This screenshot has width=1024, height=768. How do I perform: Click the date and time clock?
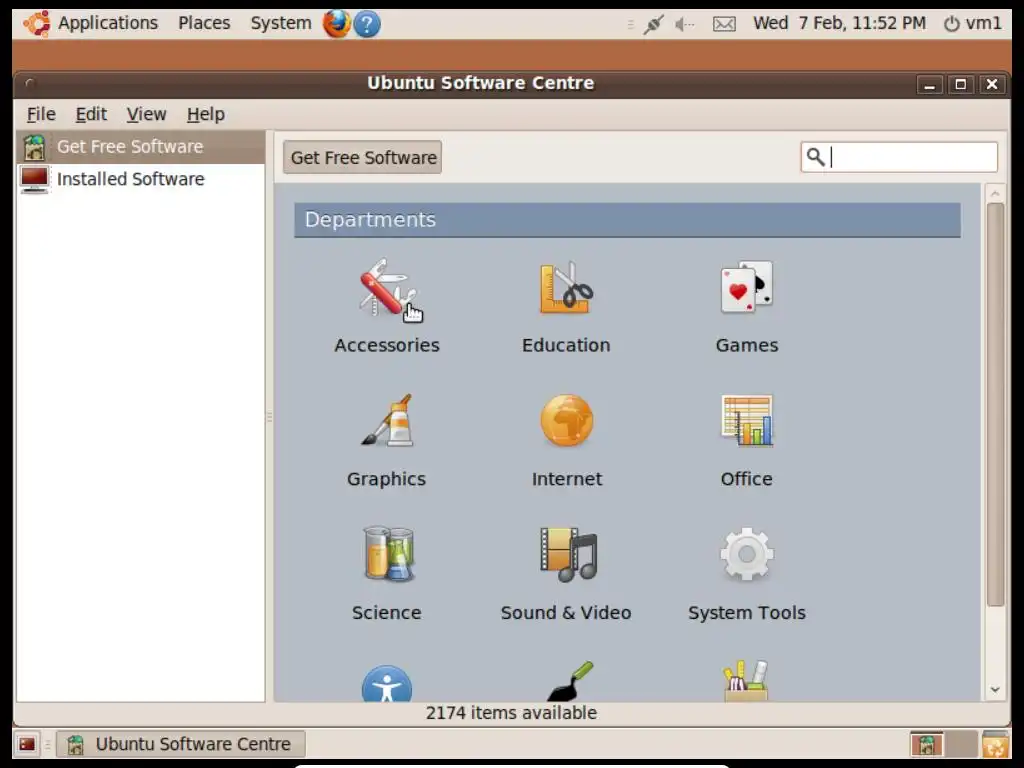click(x=839, y=24)
